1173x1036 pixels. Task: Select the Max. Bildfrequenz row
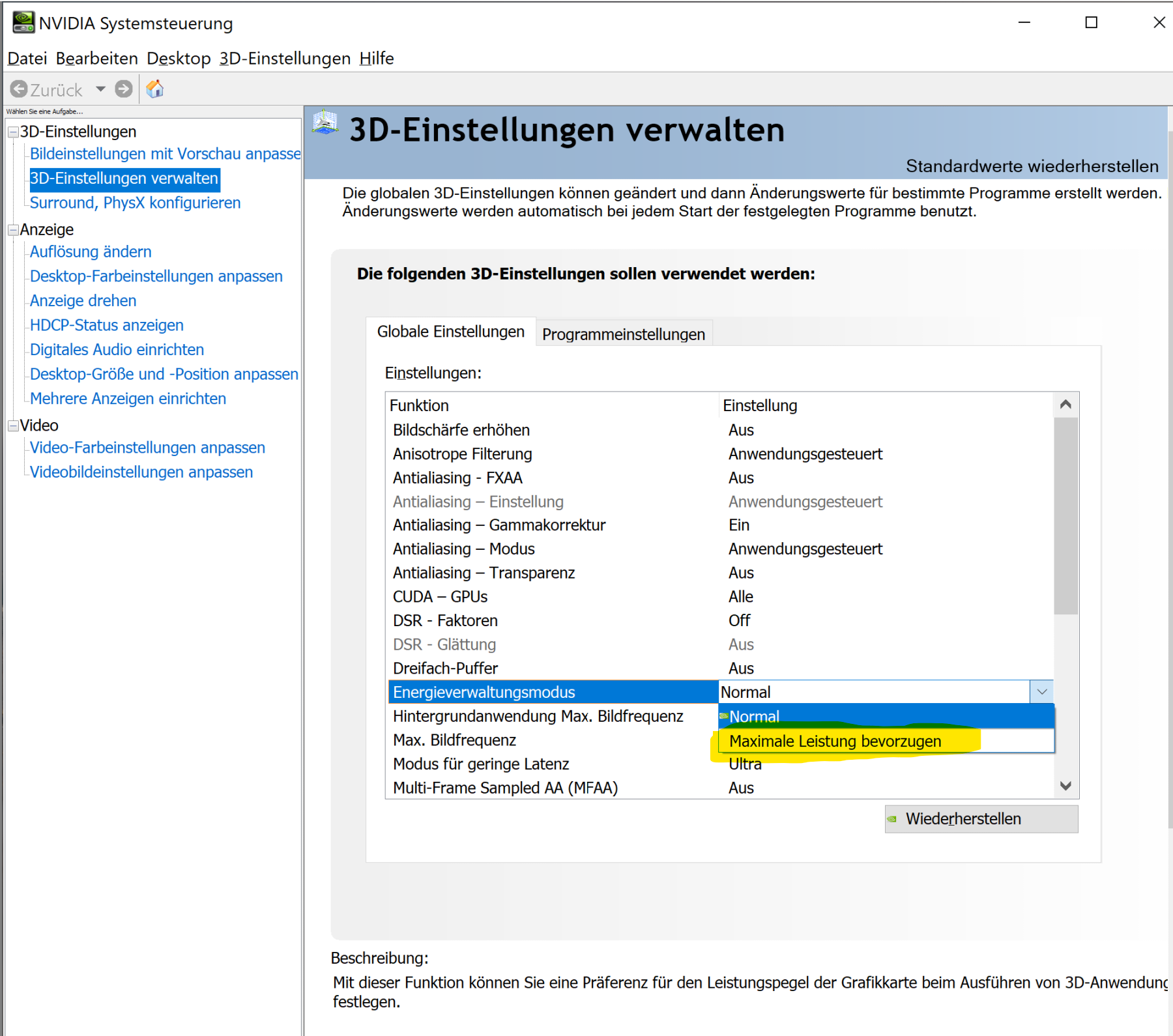click(x=553, y=740)
